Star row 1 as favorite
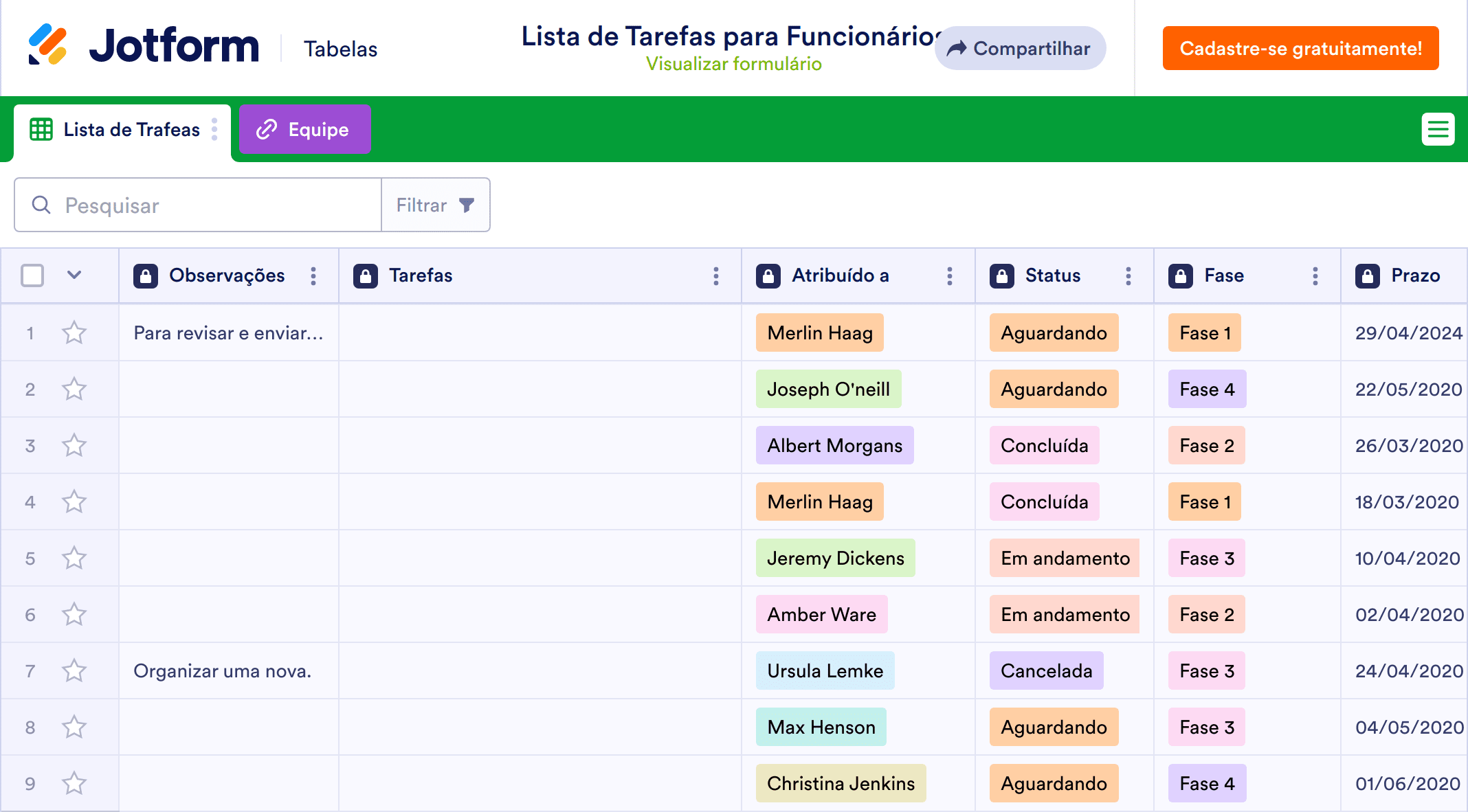The width and height of the screenshot is (1468, 812). coord(74,332)
